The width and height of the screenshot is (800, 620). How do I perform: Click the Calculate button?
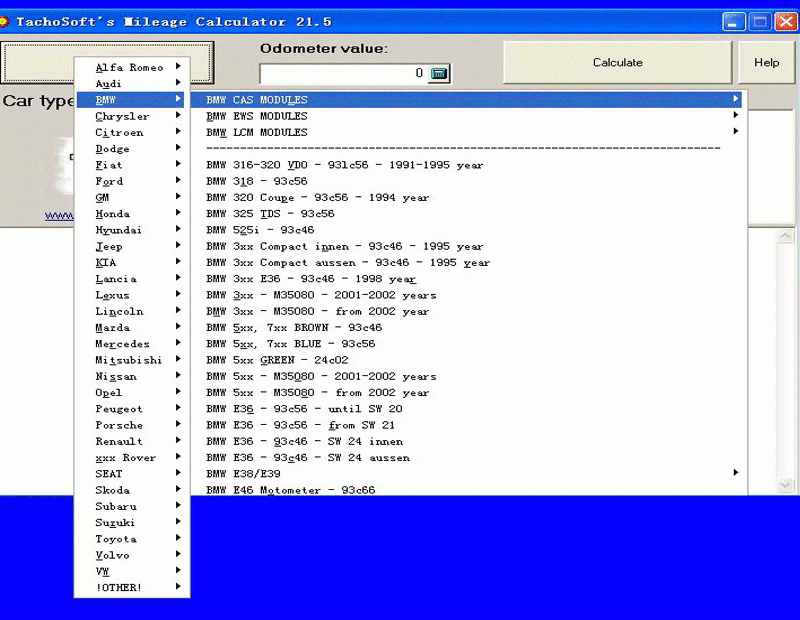coord(617,63)
